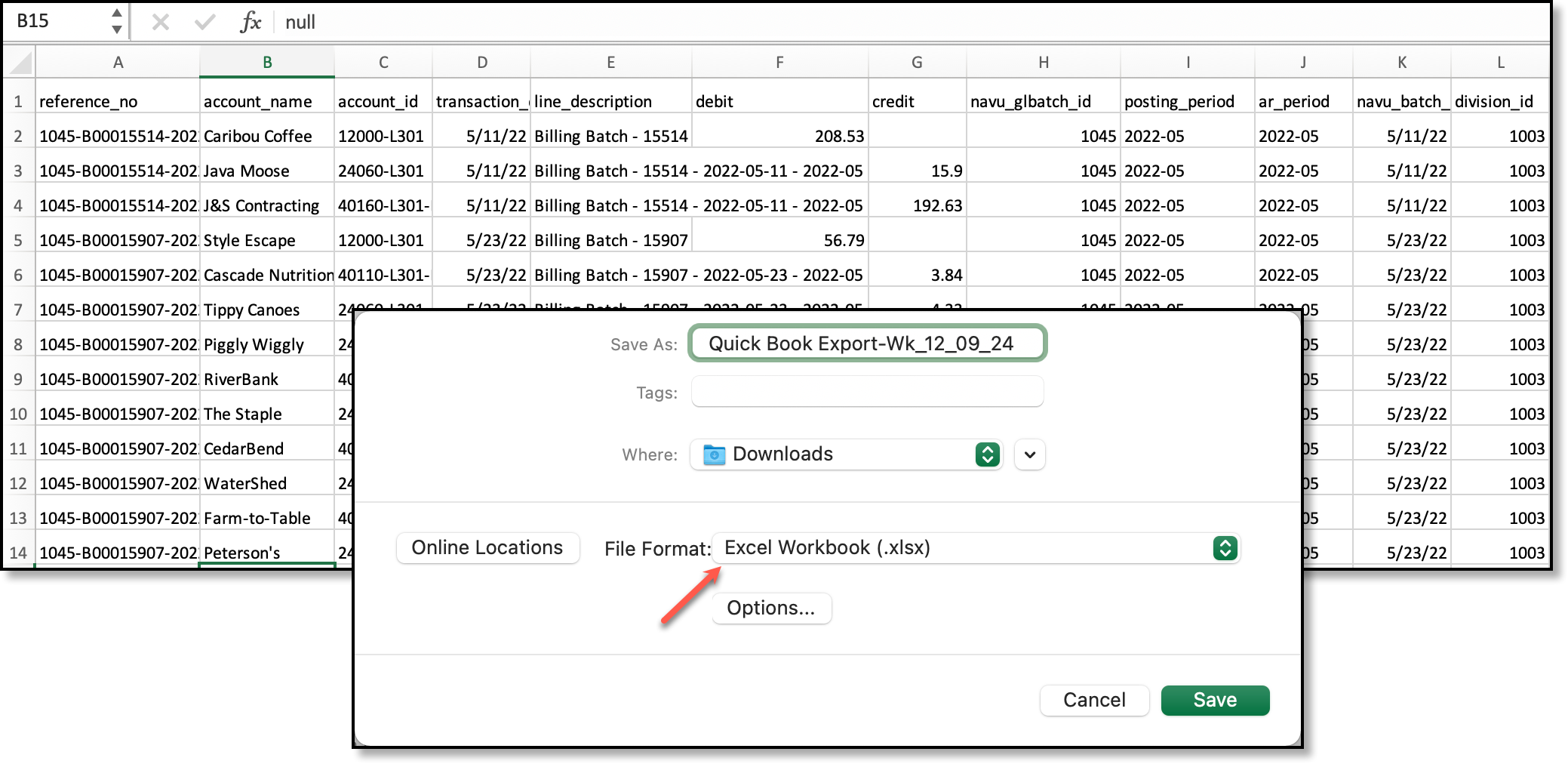Select column D header
The image size is (1568, 764).
pyautogui.click(x=482, y=62)
